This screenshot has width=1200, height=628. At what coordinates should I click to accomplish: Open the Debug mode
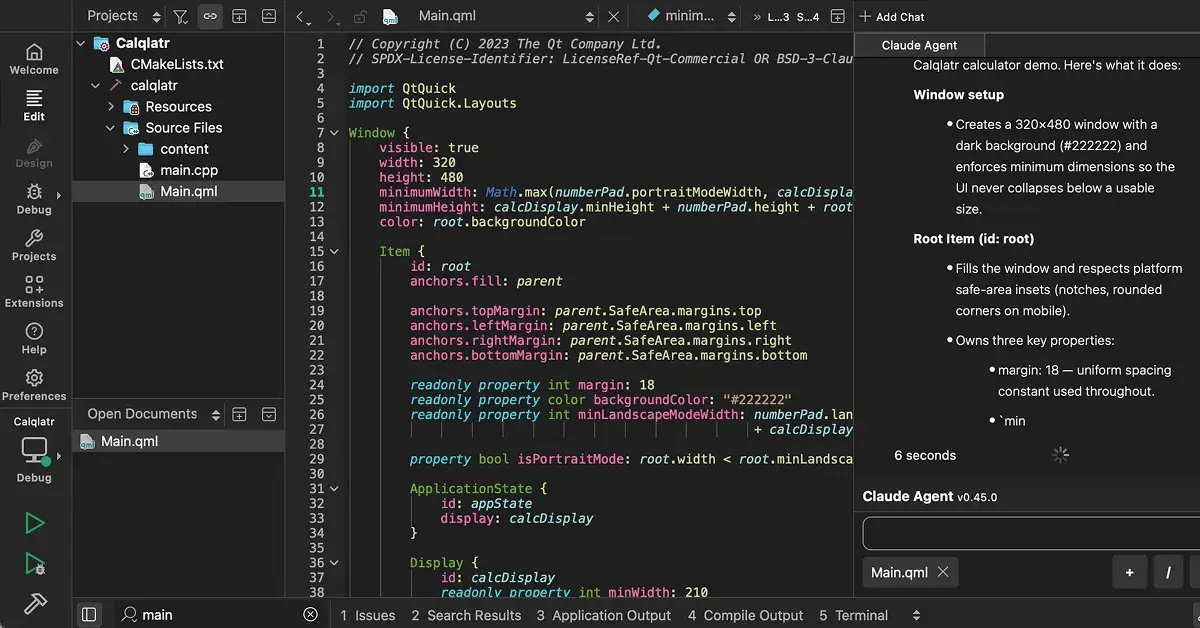point(34,198)
